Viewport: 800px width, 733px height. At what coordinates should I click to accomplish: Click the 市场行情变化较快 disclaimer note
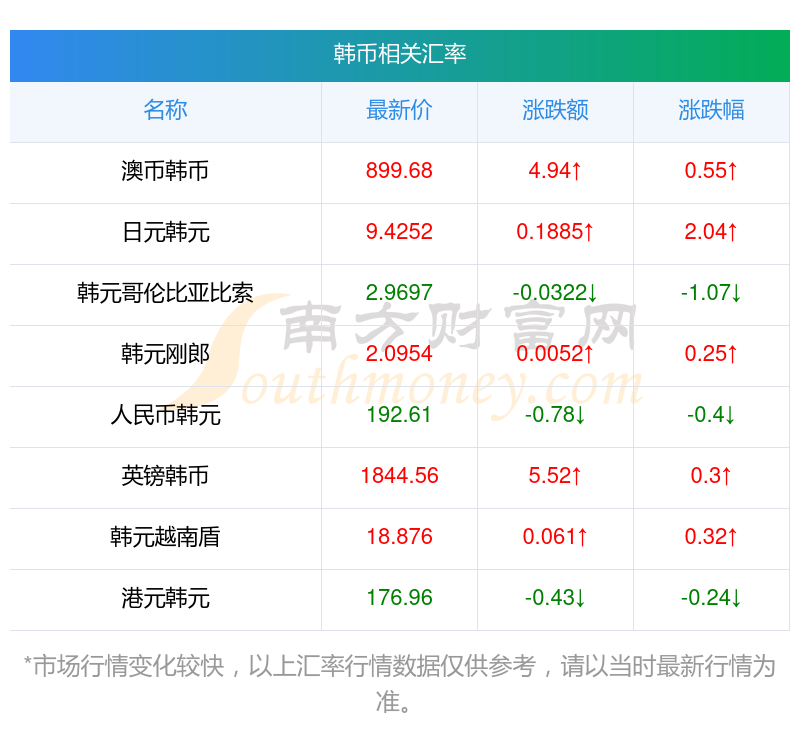[x=399, y=684]
